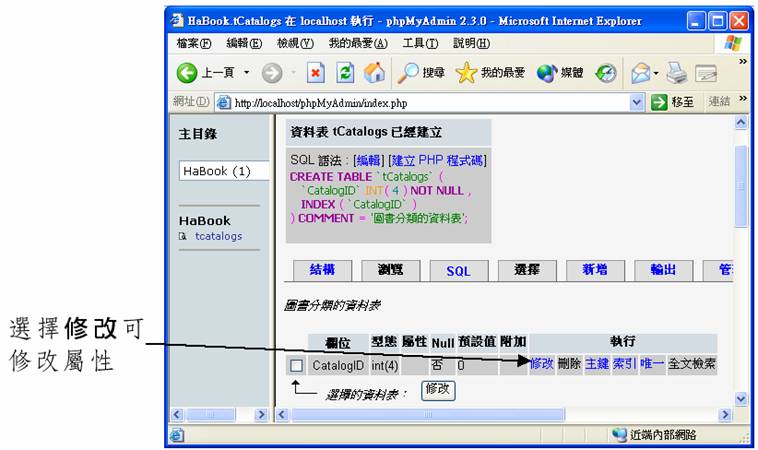Expand the toolbar overflow chevron
The height and width of the screenshot is (450, 758).
(x=743, y=61)
